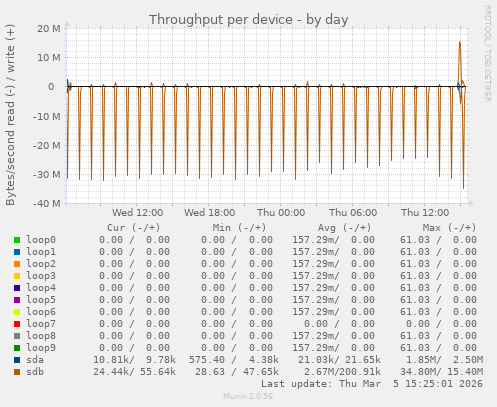The height and width of the screenshot is (407, 497).
Task: Select the loop5 legend label
Action: (x=41, y=300)
